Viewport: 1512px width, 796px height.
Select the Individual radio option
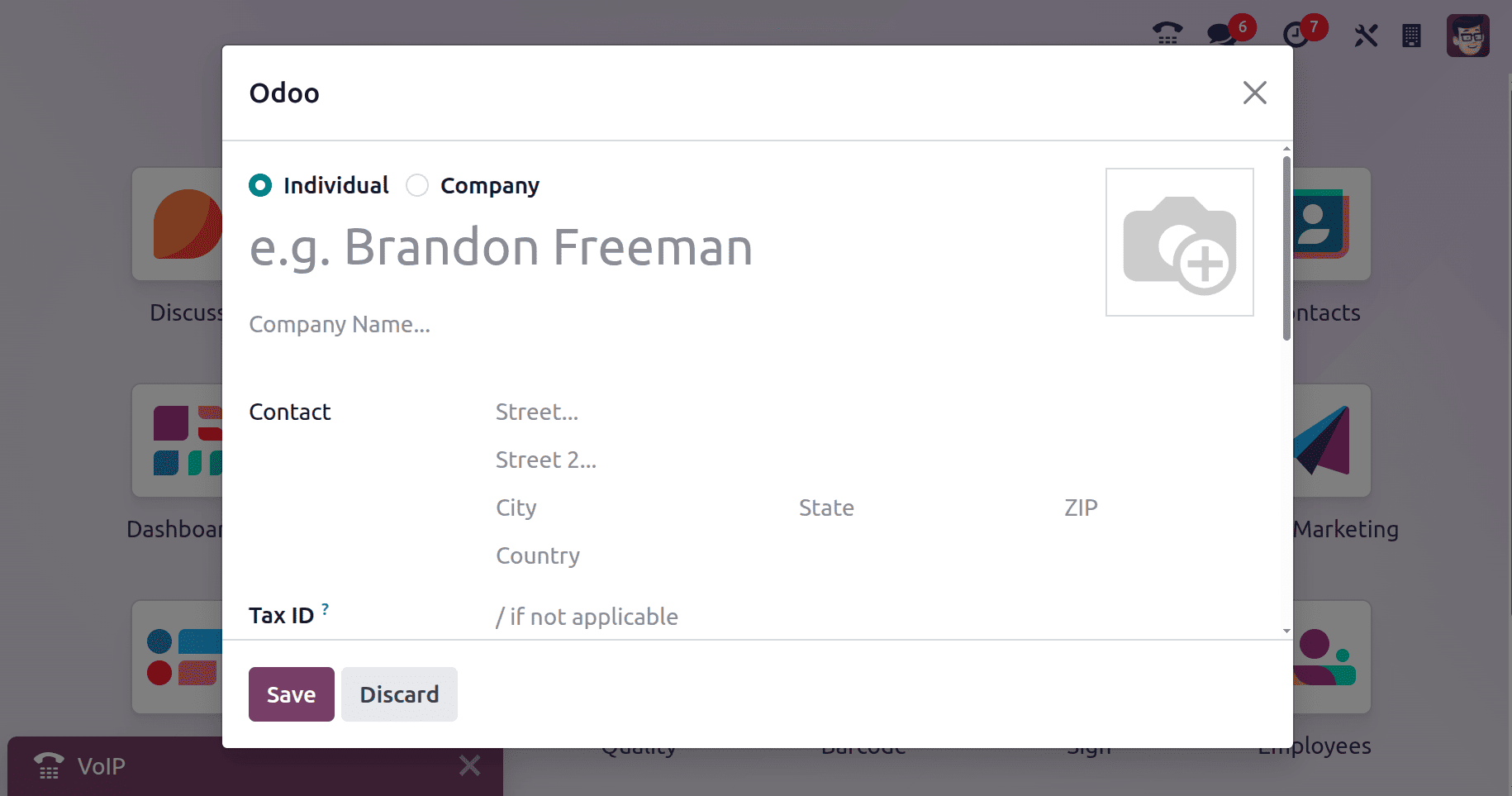tap(260, 185)
